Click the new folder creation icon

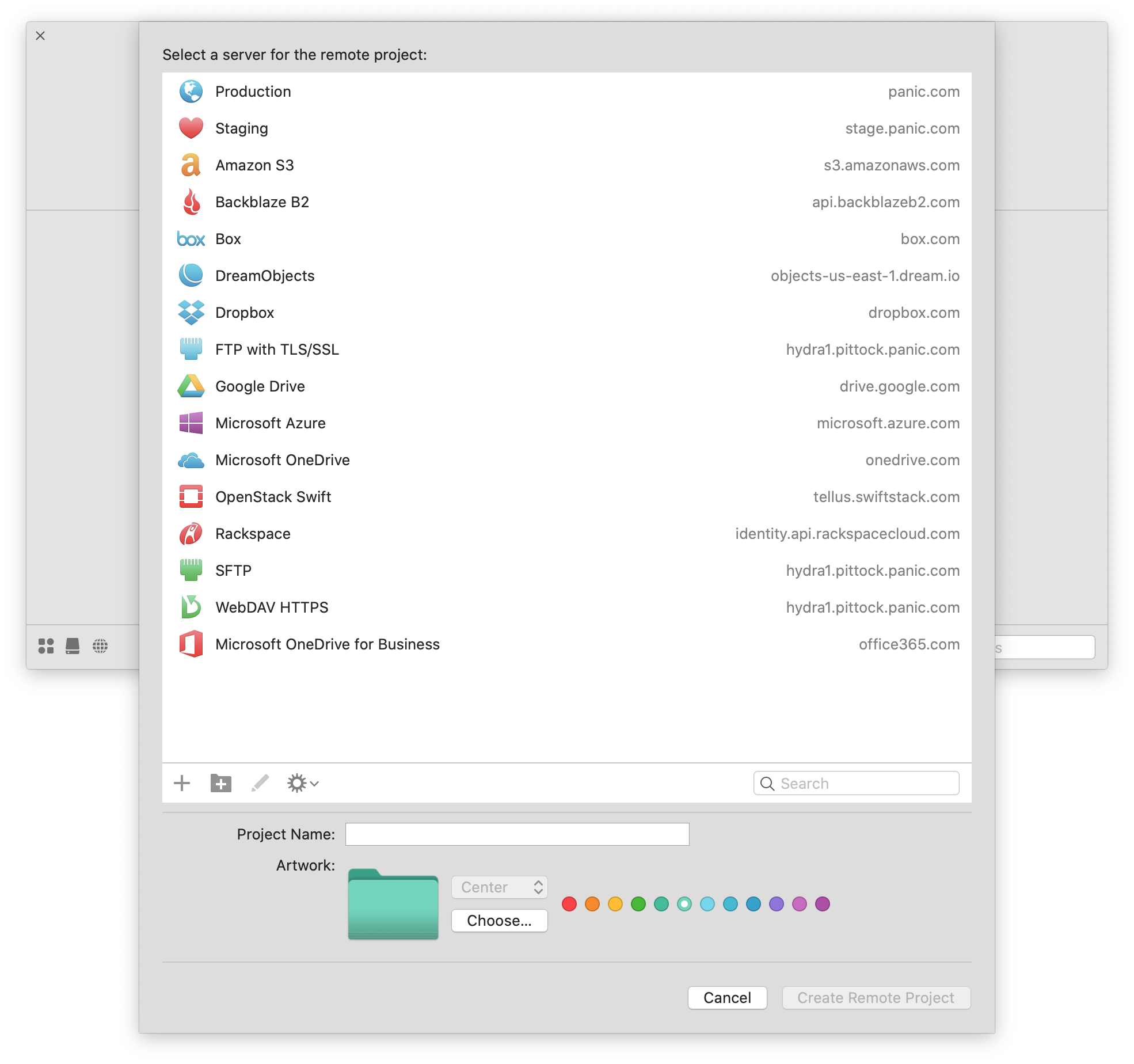(221, 783)
